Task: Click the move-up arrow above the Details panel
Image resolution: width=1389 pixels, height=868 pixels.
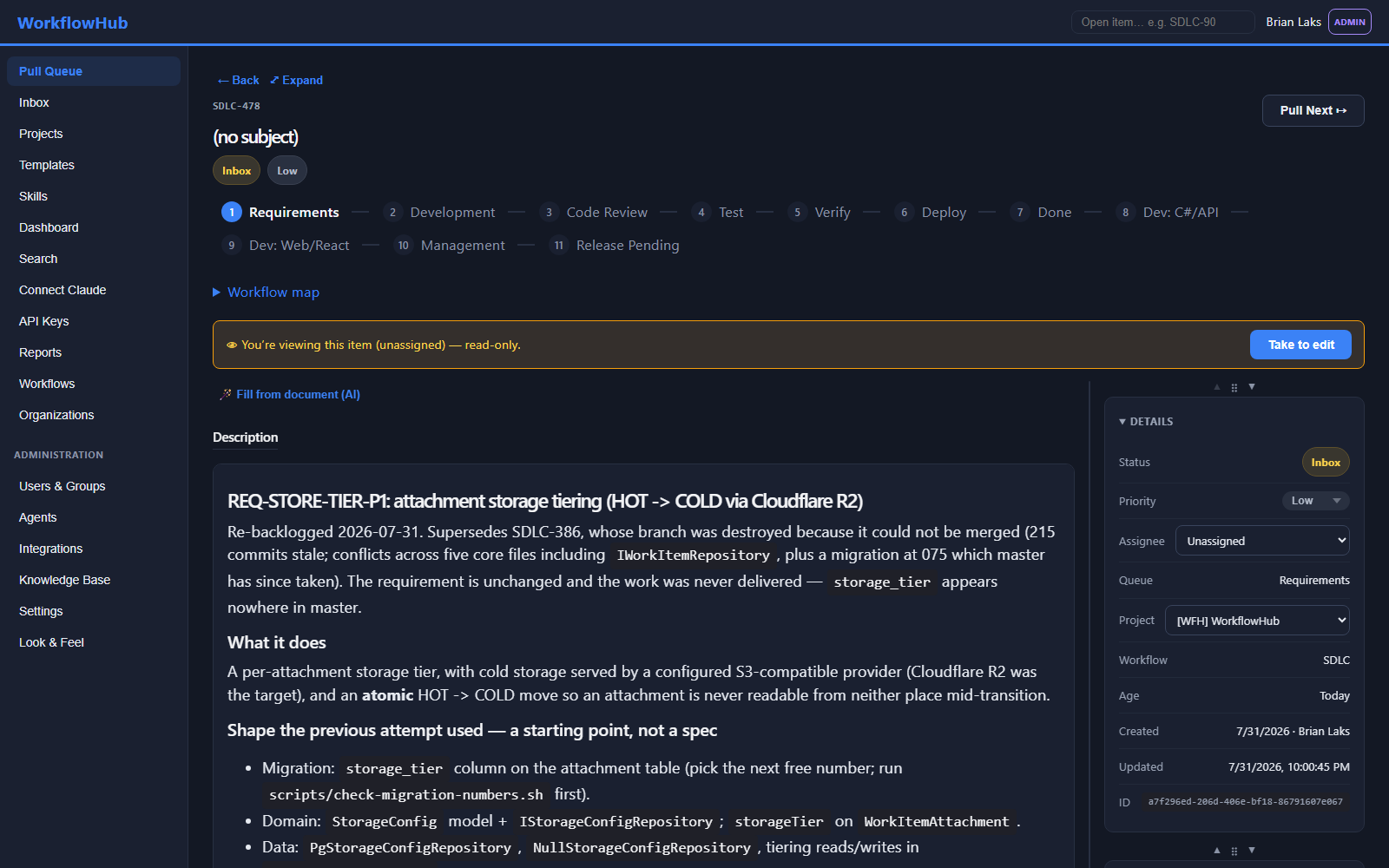Action: tap(1217, 387)
